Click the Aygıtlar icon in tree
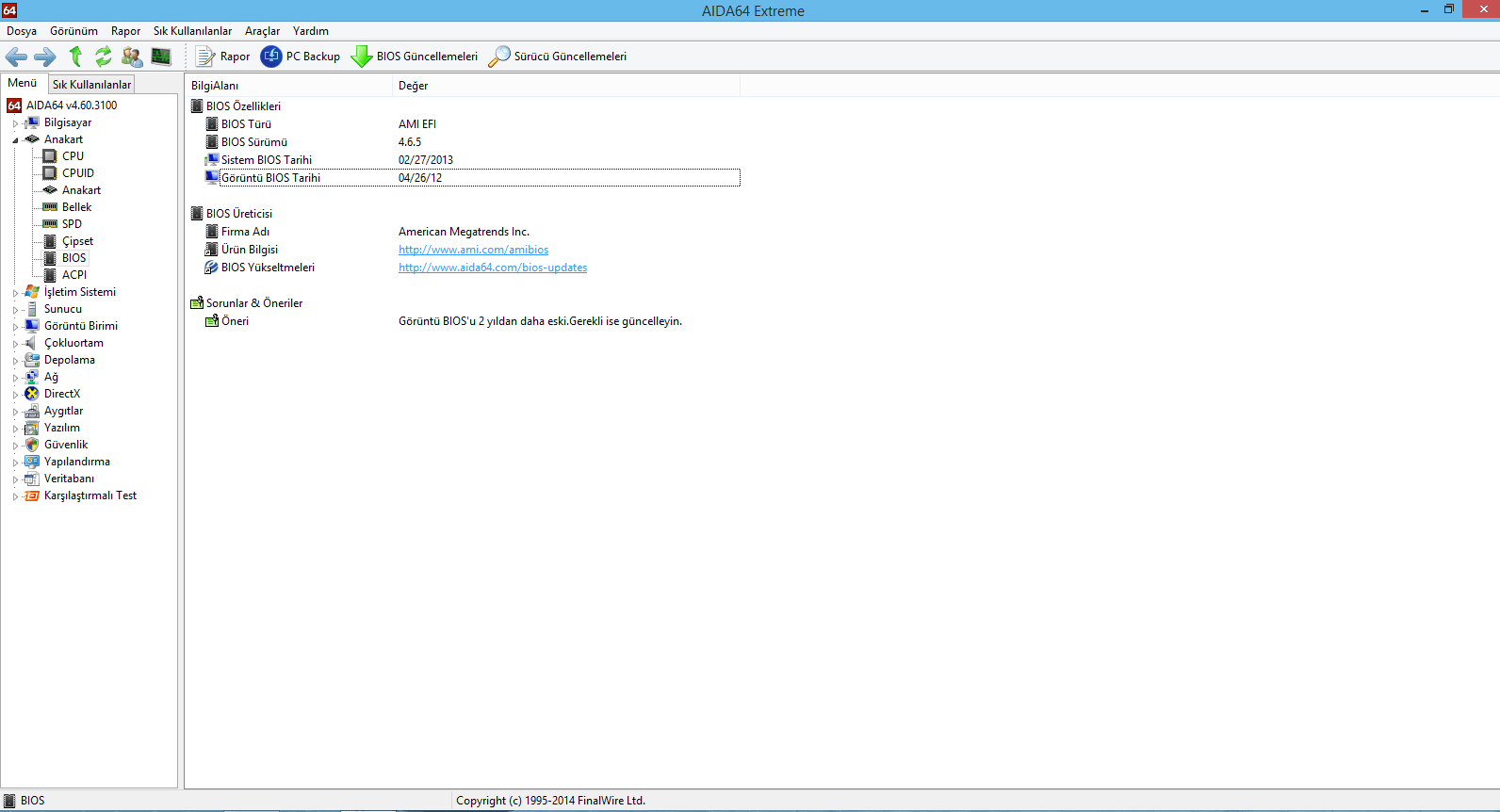Viewport: 1500px width, 812px height. [x=32, y=411]
